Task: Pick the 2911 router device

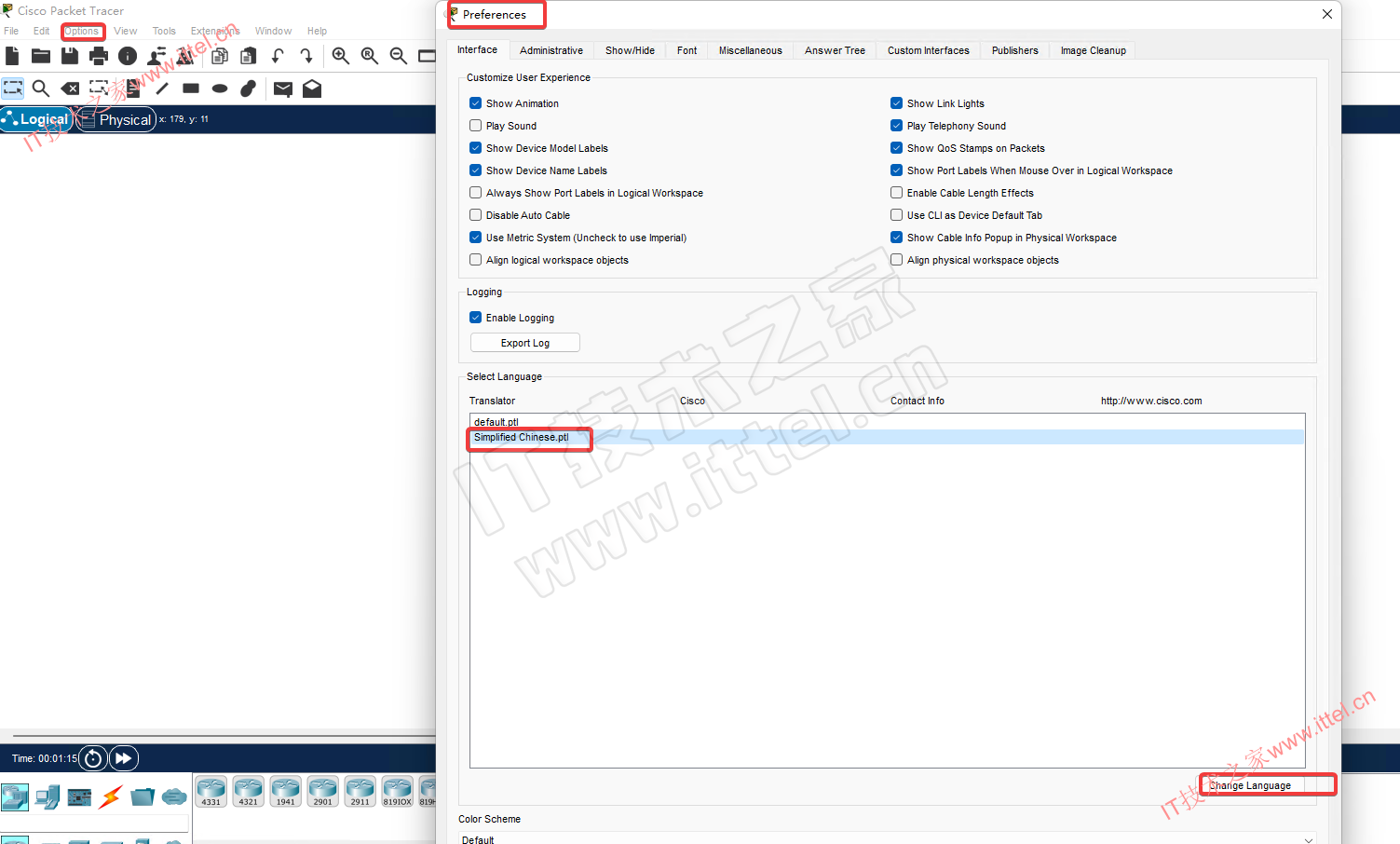Action: coord(360,791)
